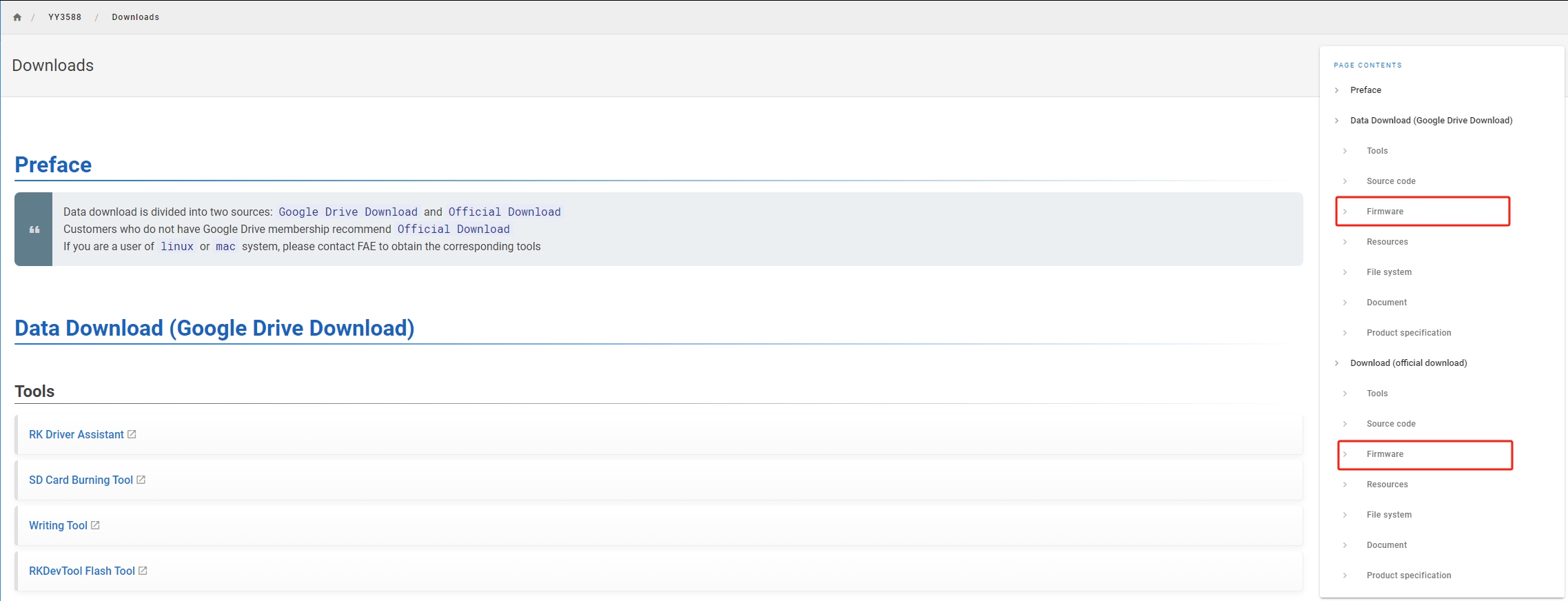This screenshot has width=1568, height=601.
Task: Expand chevron beside Data Download (Google Drive Download)
Action: tap(1337, 121)
